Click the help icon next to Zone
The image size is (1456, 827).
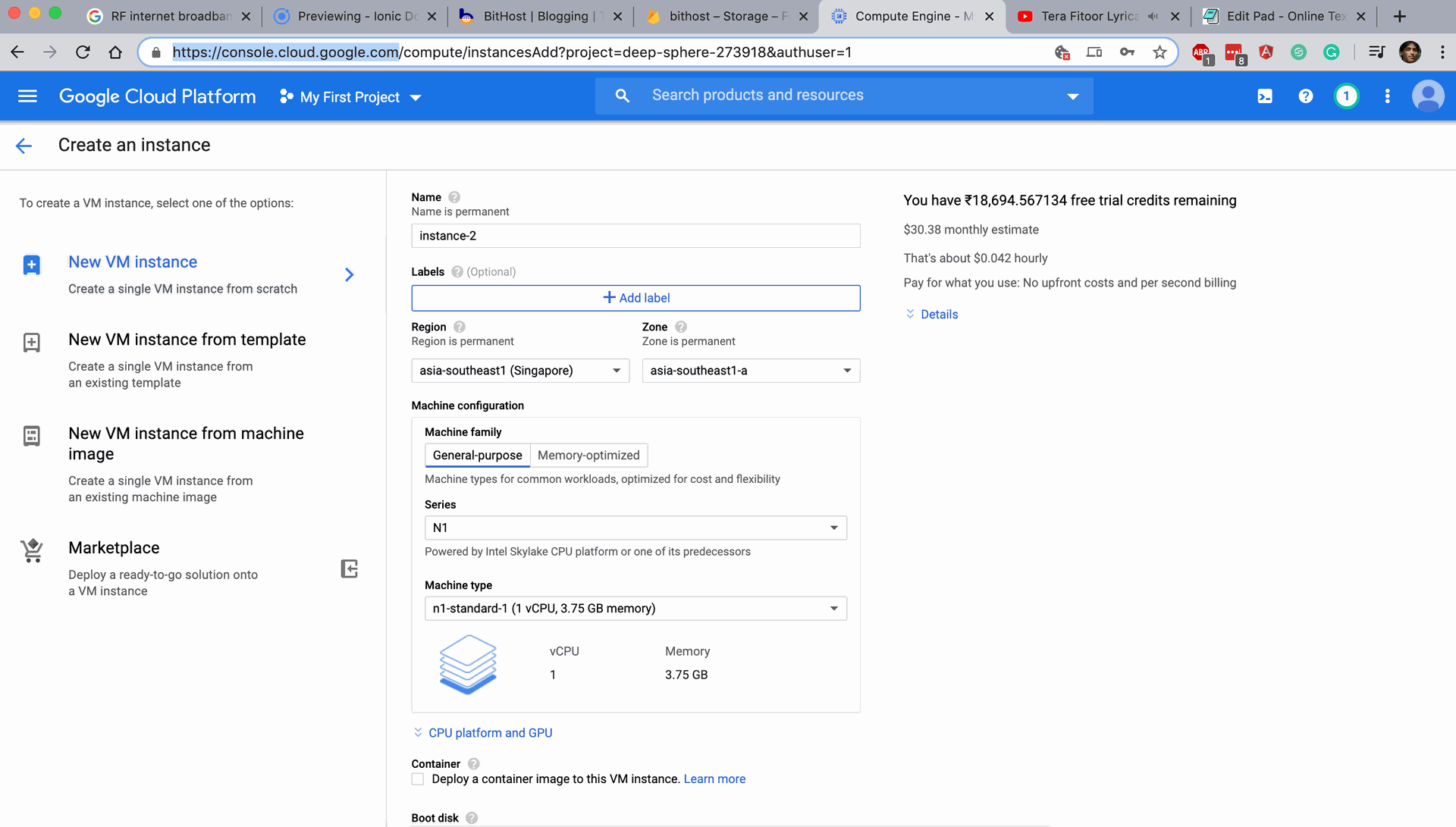(681, 327)
